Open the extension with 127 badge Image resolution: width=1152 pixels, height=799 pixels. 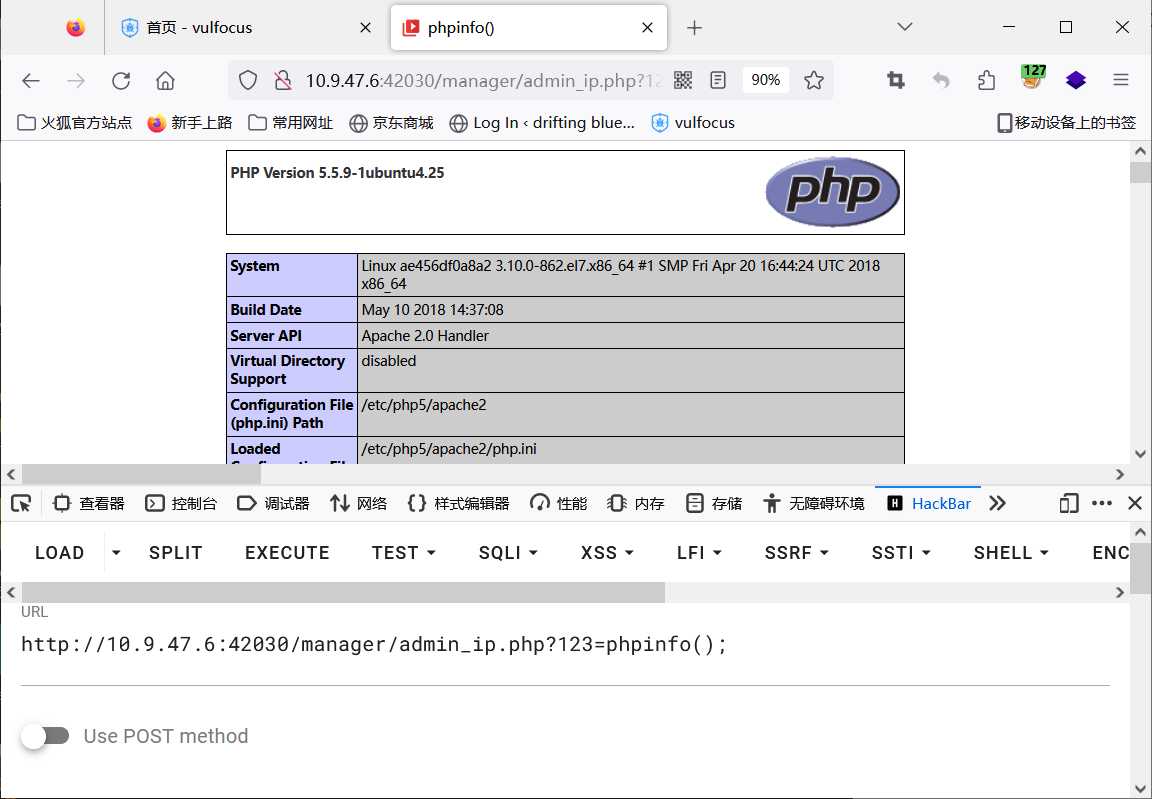pyautogui.click(x=1033, y=77)
